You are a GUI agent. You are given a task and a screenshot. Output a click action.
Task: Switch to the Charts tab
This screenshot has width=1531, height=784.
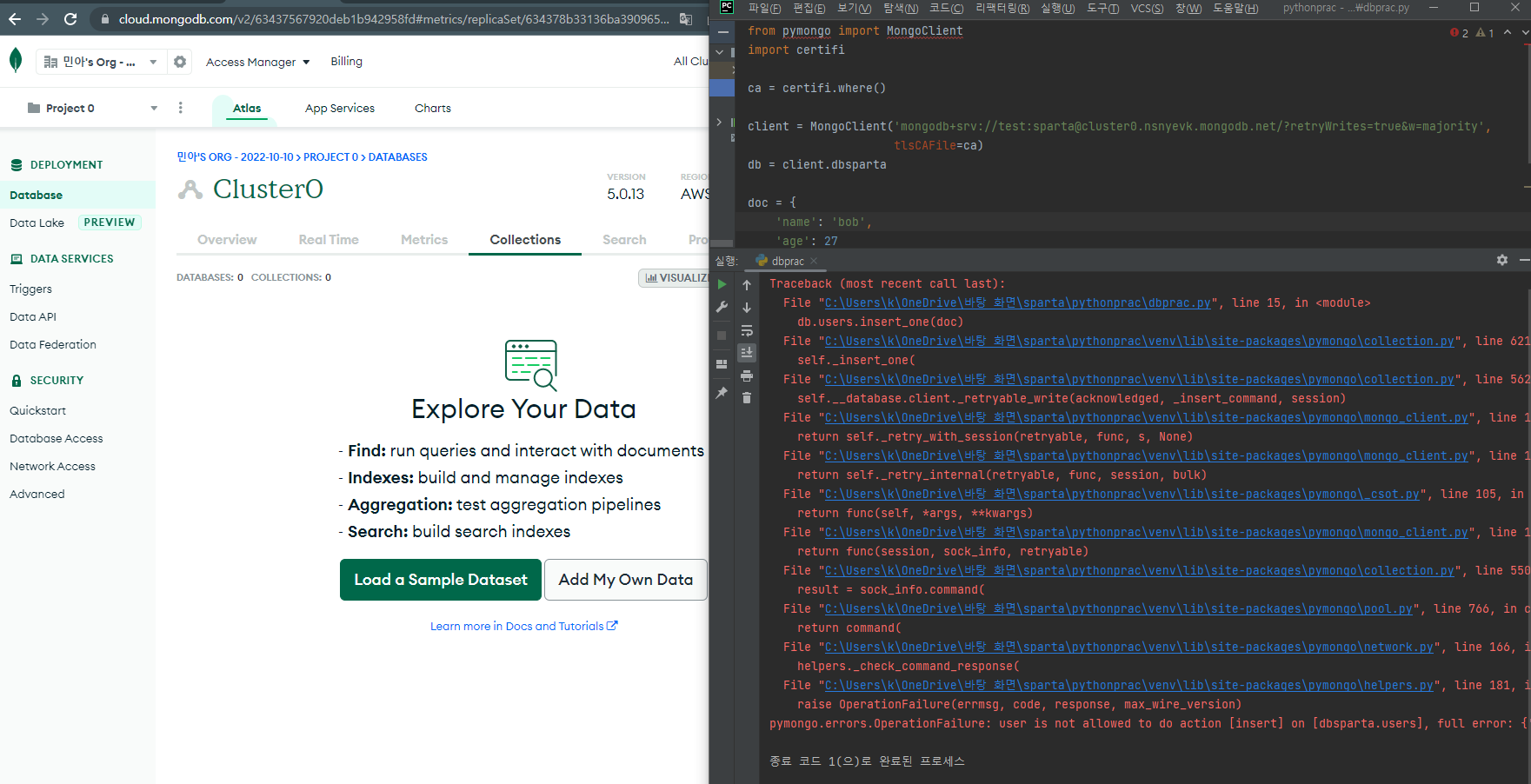click(433, 108)
